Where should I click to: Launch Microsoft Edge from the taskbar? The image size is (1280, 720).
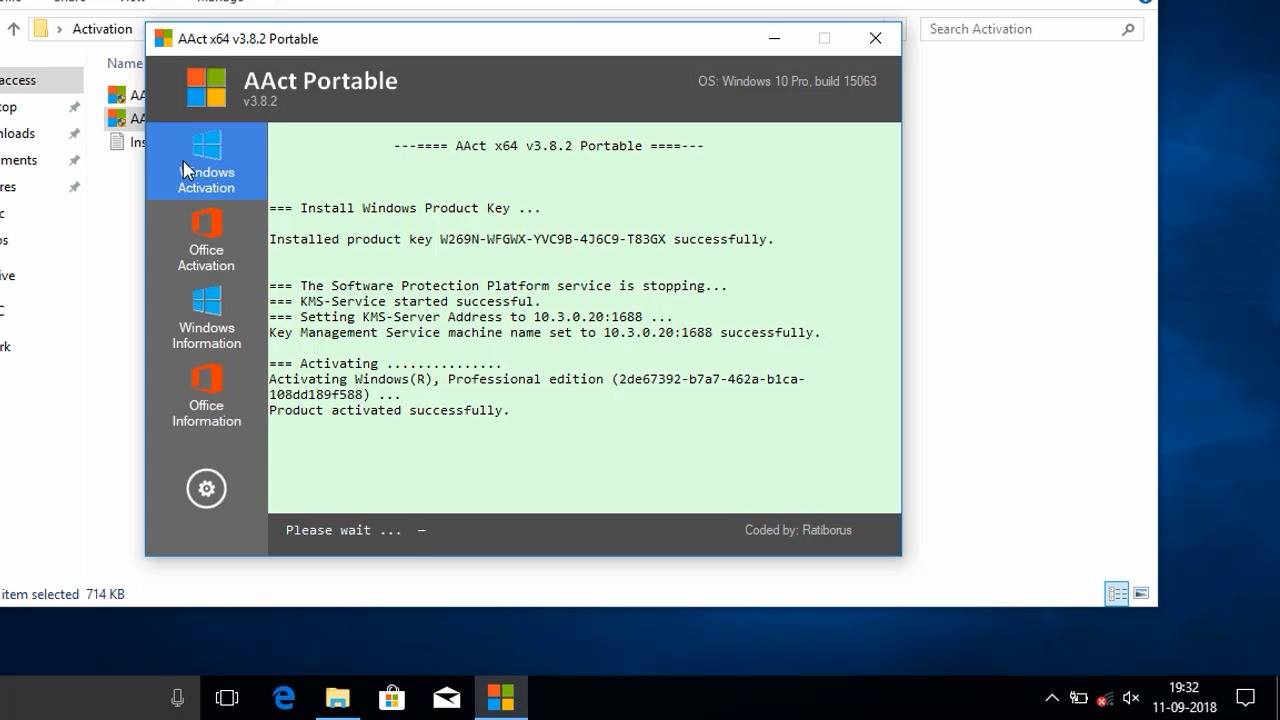[x=284, y=697]
